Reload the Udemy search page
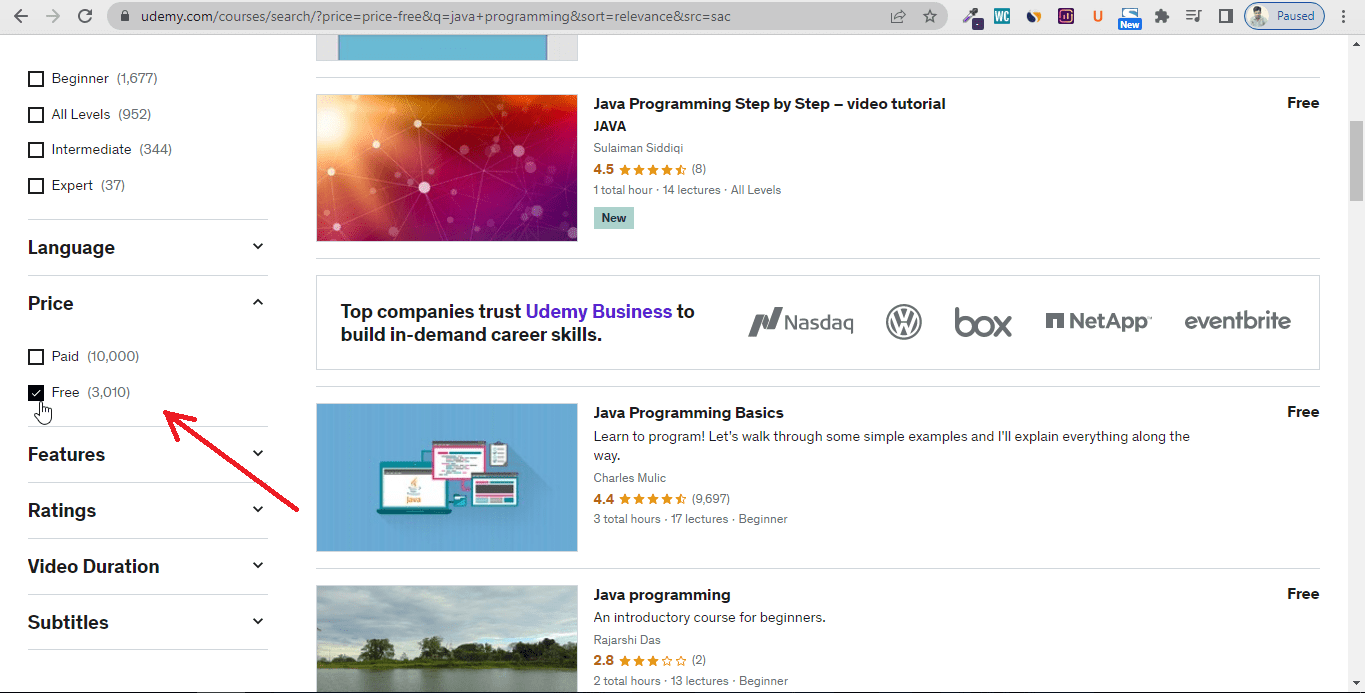Viewport: 1365px width, 693px height. coord(85,16)
